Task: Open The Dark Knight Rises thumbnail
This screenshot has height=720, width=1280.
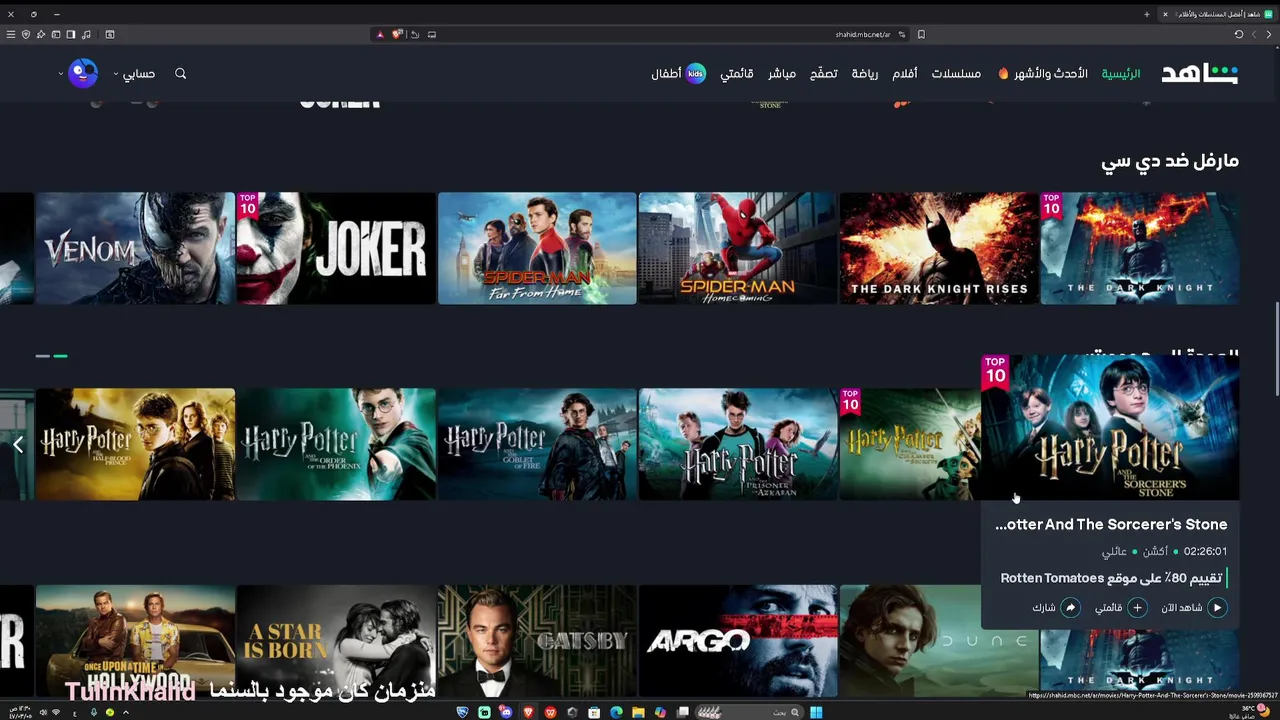Action: [939, 248]
